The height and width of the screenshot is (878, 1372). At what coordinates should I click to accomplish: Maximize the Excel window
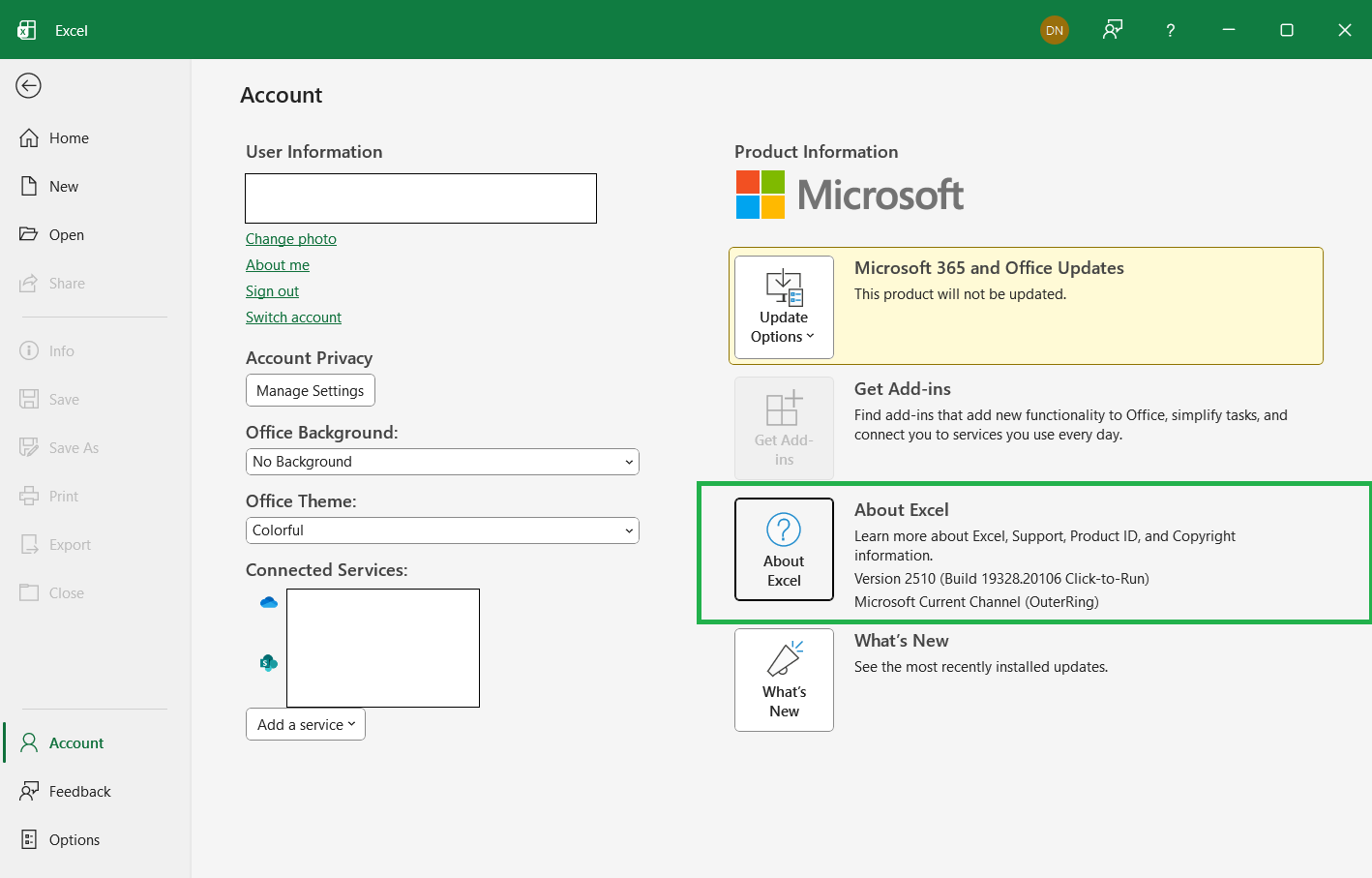pos(1287,30)
